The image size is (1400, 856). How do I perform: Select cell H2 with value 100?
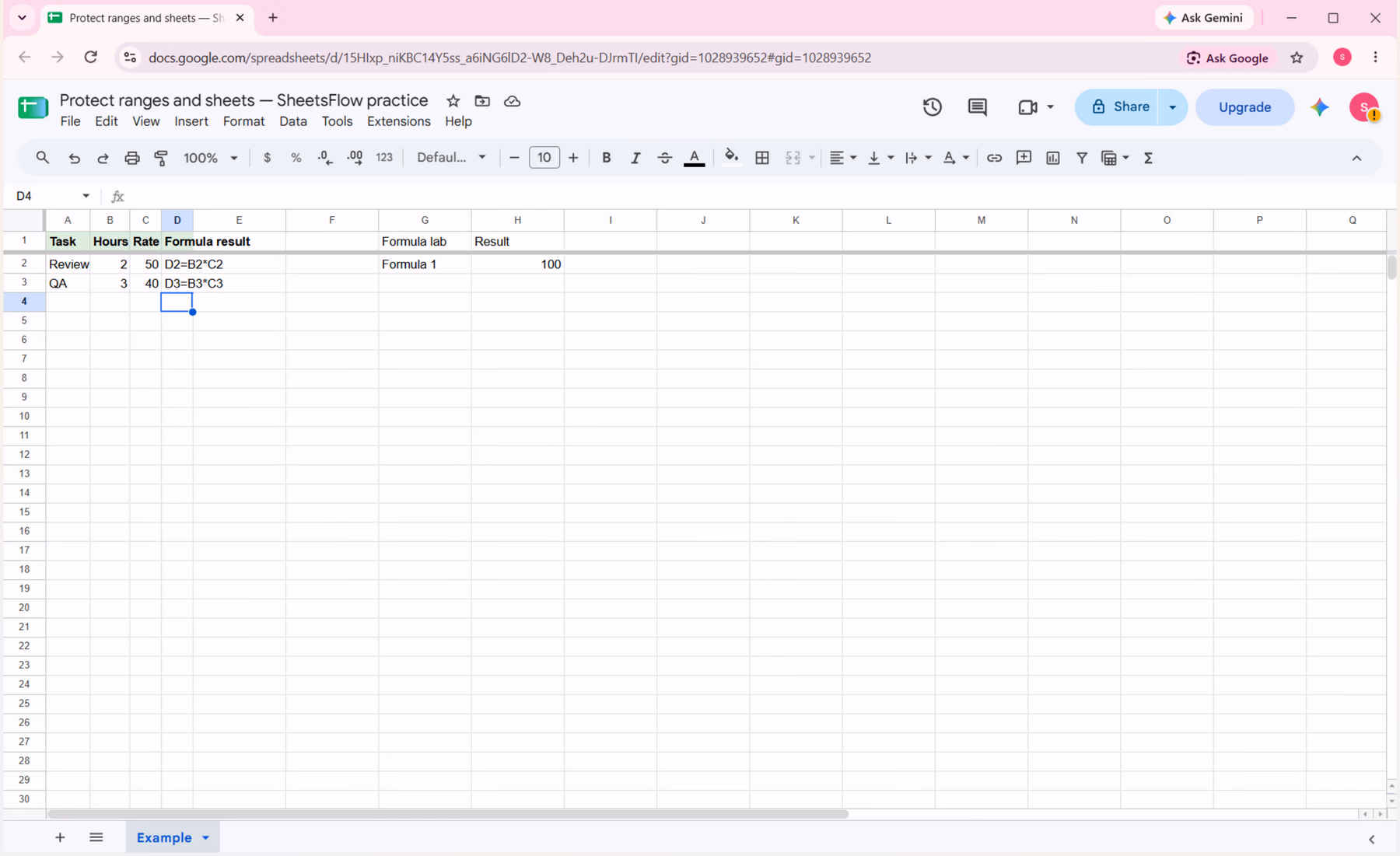(x=517, y=264)
